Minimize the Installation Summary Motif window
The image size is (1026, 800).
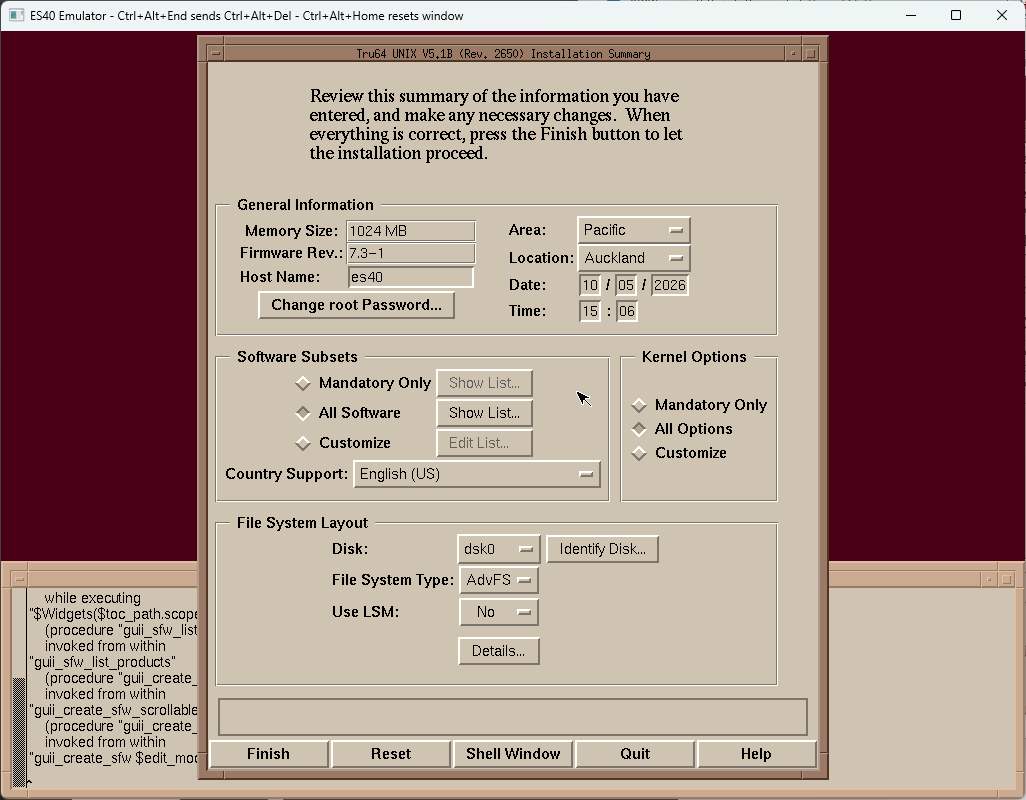coord(793,54)
